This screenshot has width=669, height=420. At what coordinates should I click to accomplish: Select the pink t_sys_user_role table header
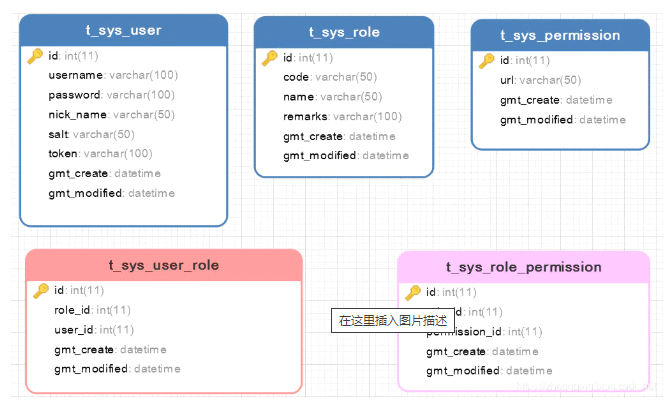[x=163, y=265]
